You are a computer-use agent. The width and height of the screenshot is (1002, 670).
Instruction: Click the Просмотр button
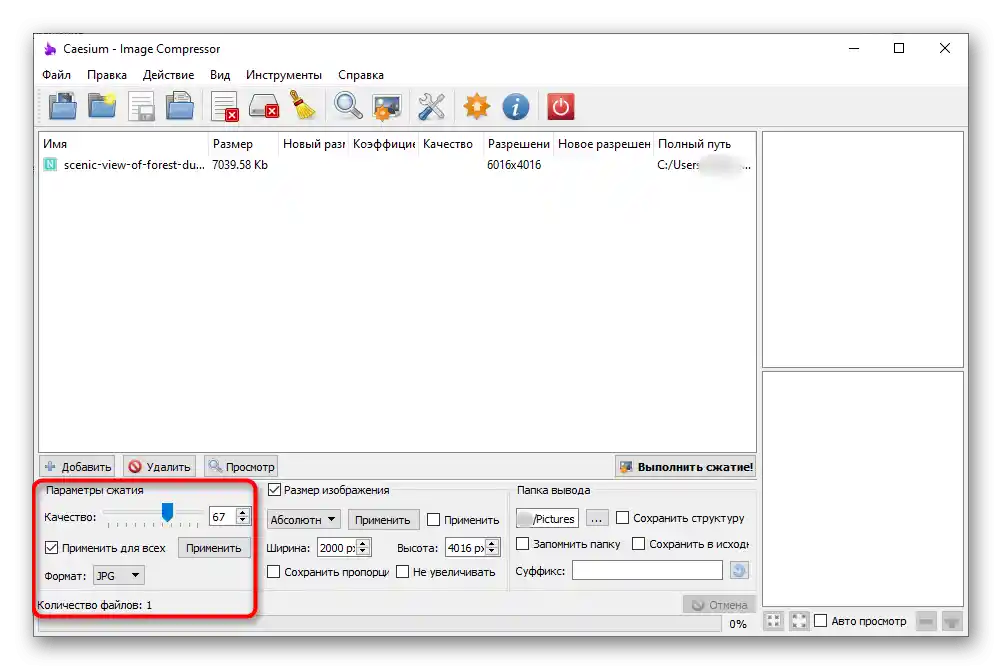click(x=241, y=467)
